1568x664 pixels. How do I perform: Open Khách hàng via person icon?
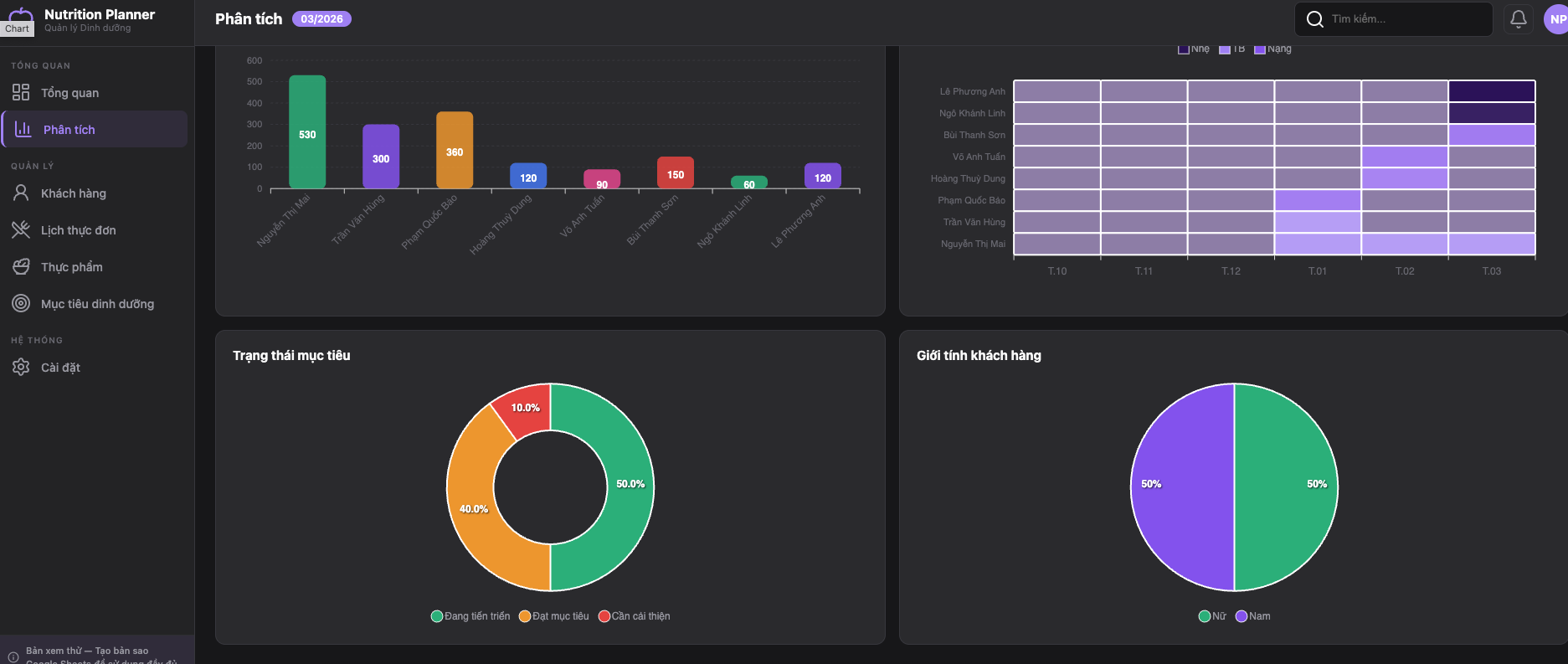click(21, 193)
